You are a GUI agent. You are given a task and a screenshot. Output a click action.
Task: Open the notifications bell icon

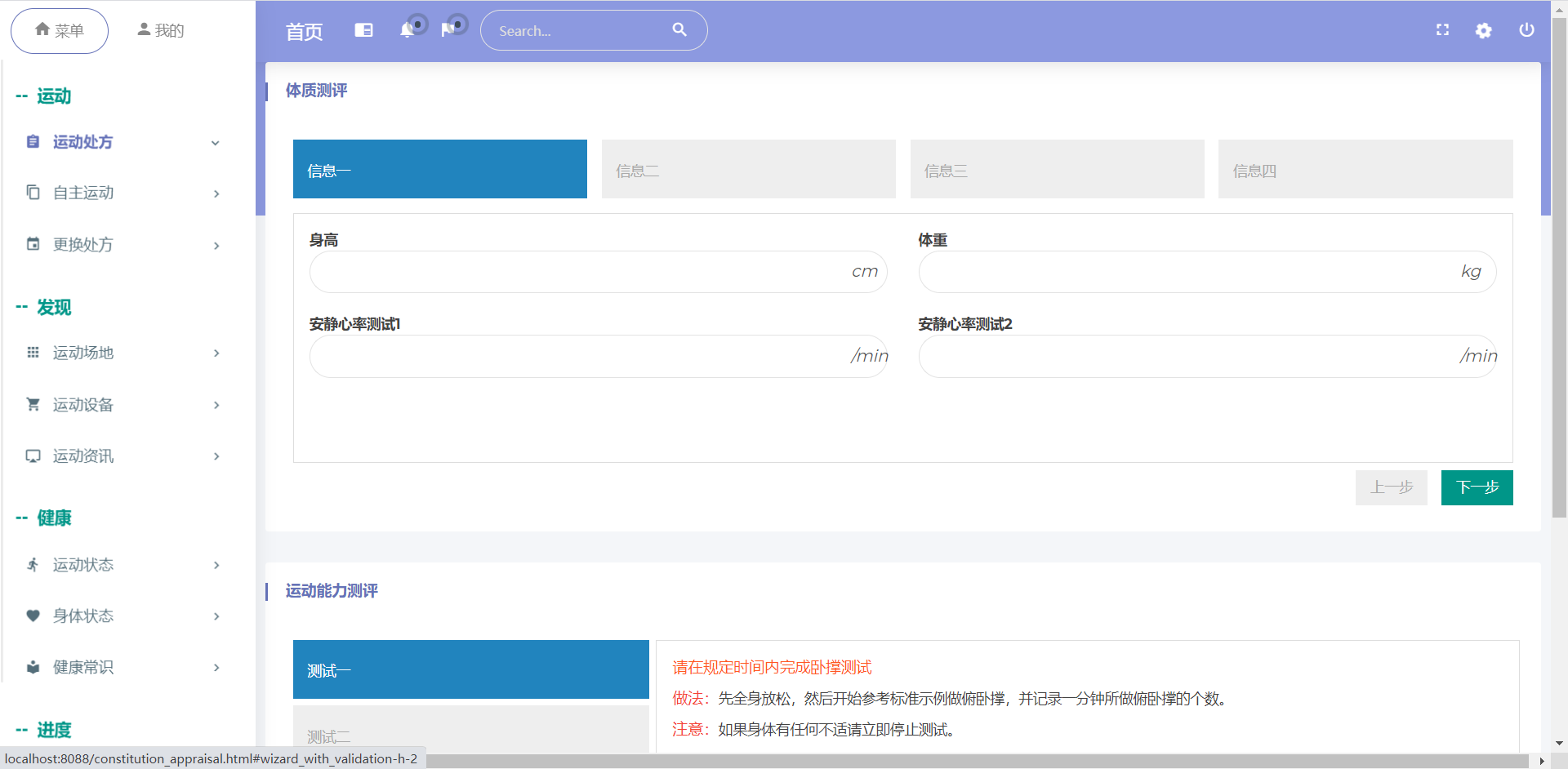[x=407, y=30]
